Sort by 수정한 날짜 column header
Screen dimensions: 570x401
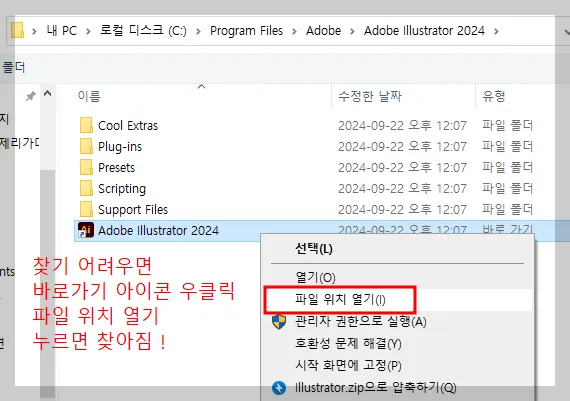(370, 96)
